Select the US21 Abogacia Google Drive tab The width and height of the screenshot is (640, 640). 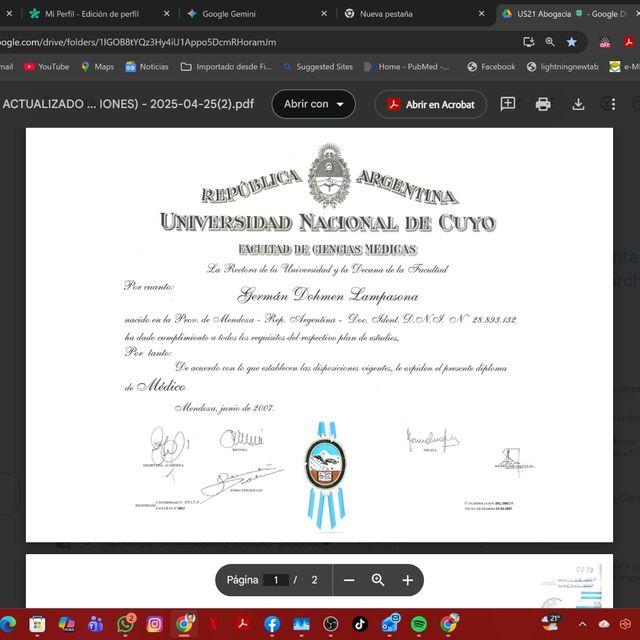pos(563,14)
